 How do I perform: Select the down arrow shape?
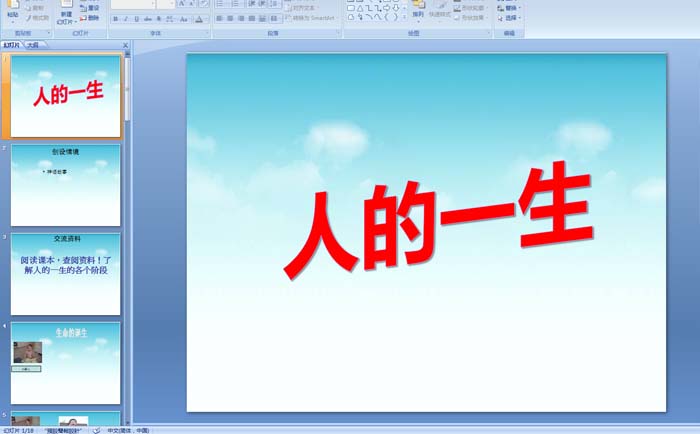[396, 8]
